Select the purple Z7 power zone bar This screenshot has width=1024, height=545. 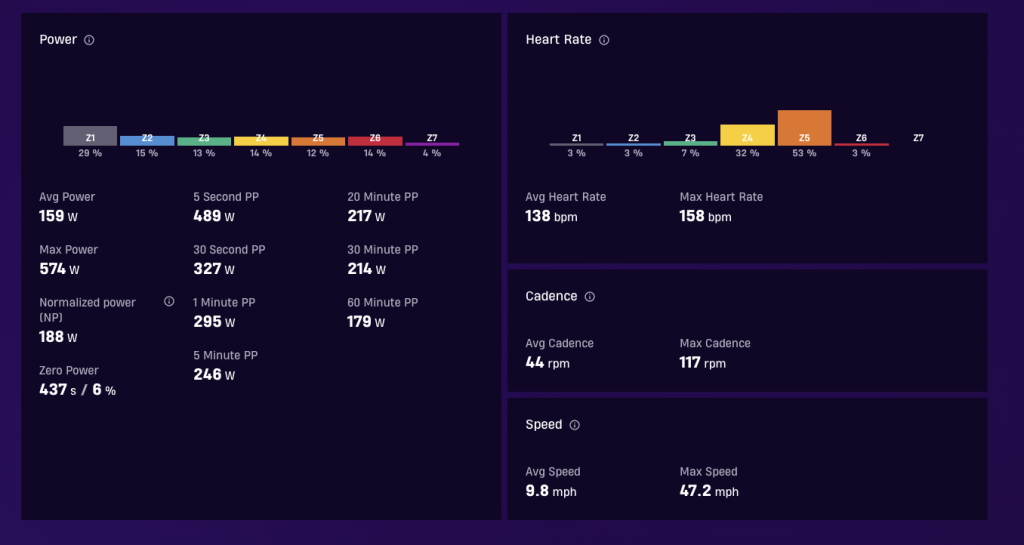point(432,144)
